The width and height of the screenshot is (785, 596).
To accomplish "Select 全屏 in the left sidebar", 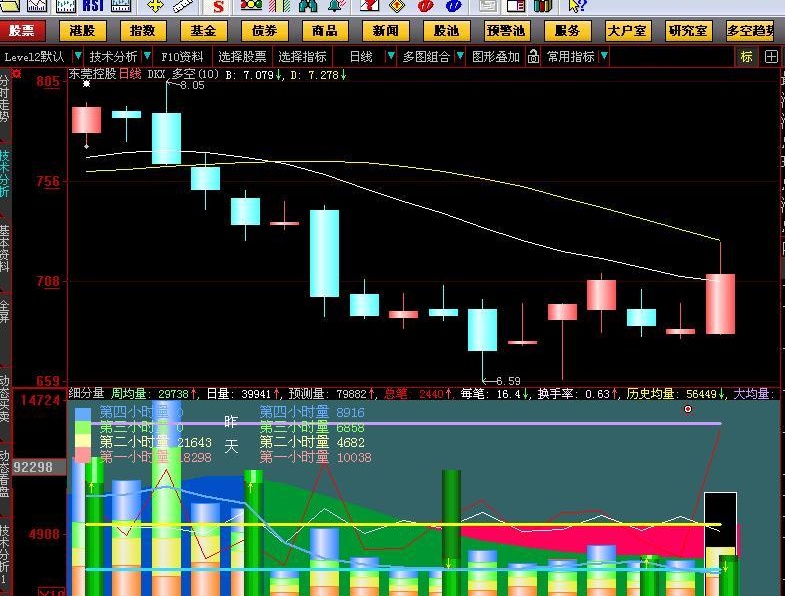I will (5, 311).
